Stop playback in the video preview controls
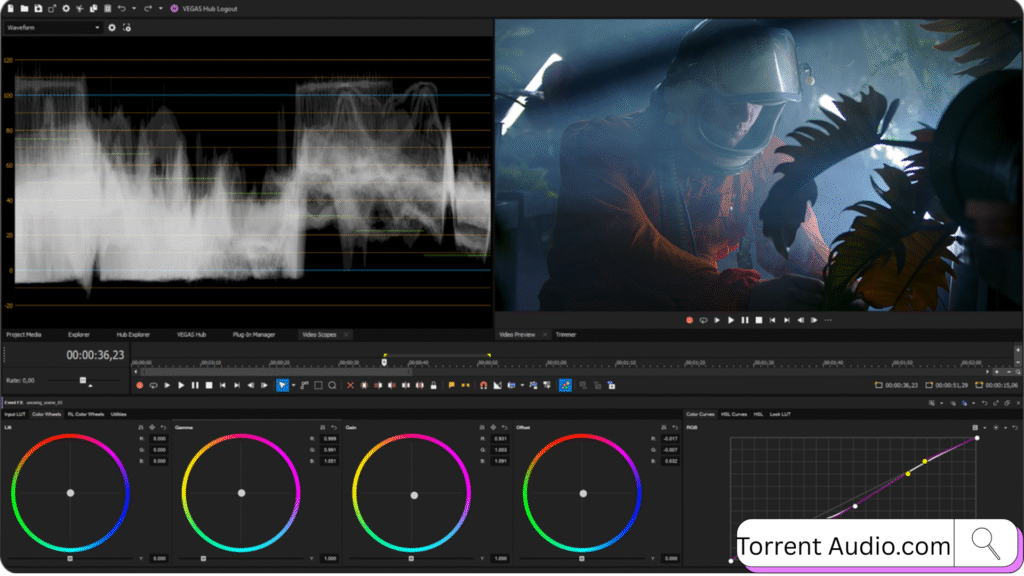This screenshot has width=1024, height=576. [x=759, y=320]
